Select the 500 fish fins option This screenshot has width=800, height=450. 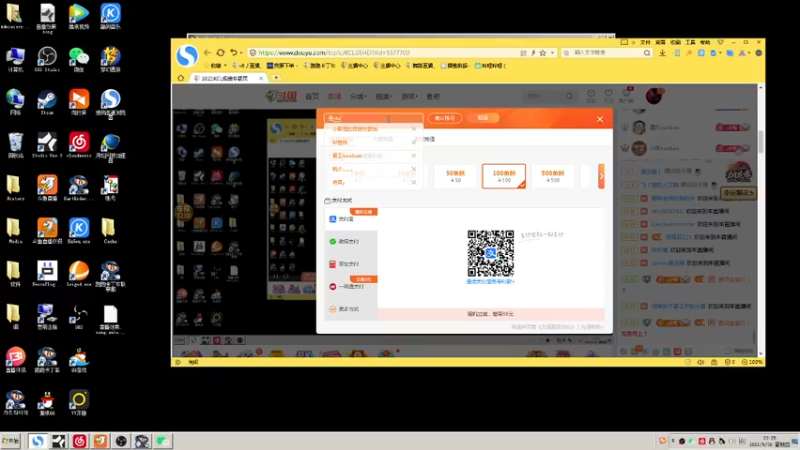[553, 176]
